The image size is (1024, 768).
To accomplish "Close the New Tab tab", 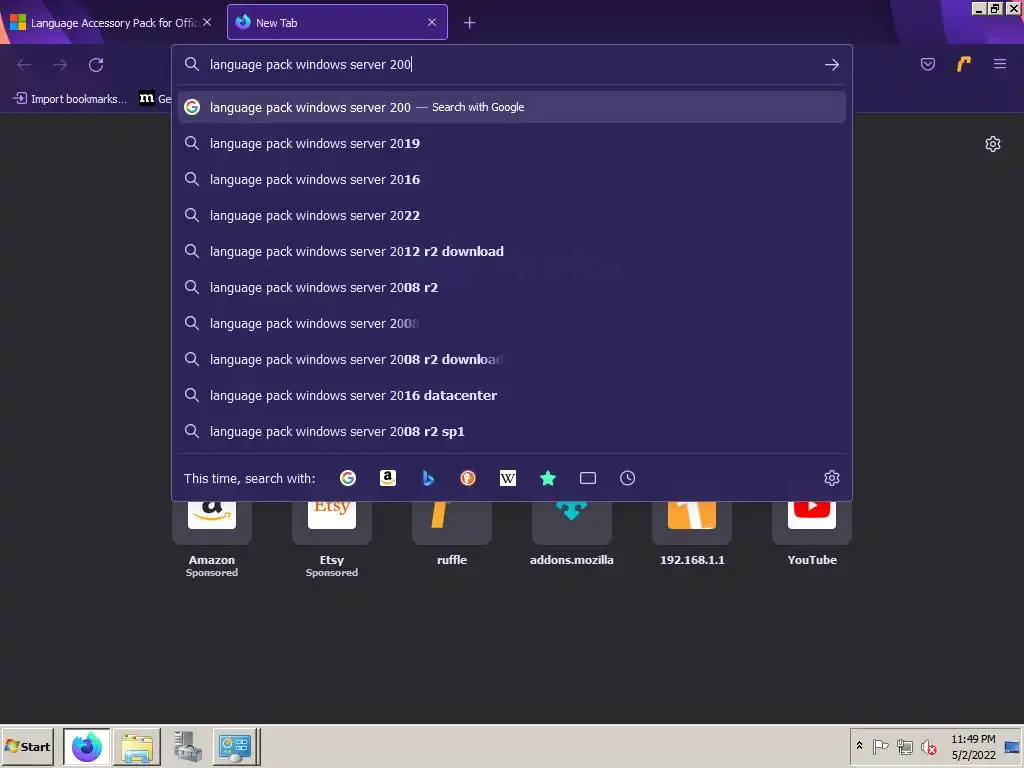I will point(432,22).
